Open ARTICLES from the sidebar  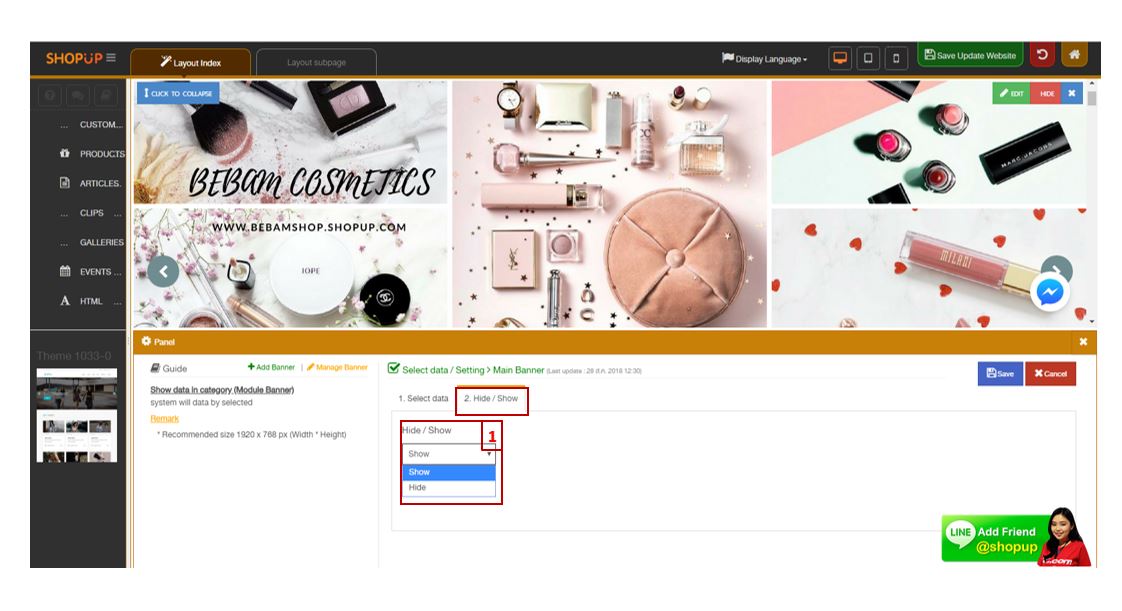[x=91, y=183]
